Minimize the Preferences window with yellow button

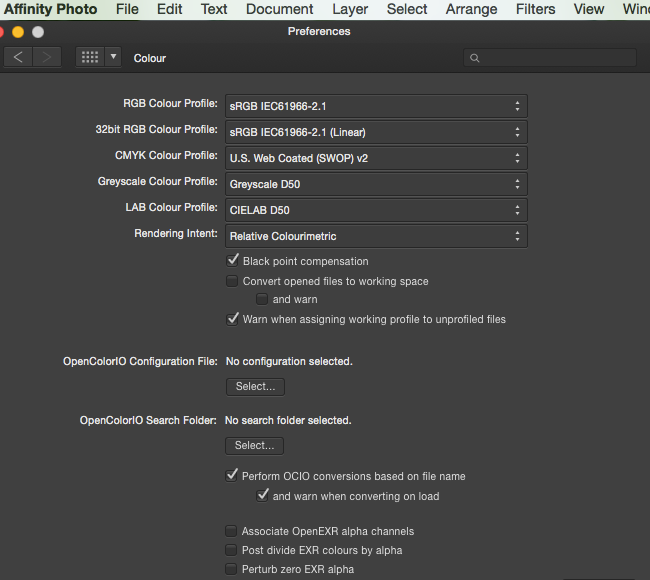18,32
